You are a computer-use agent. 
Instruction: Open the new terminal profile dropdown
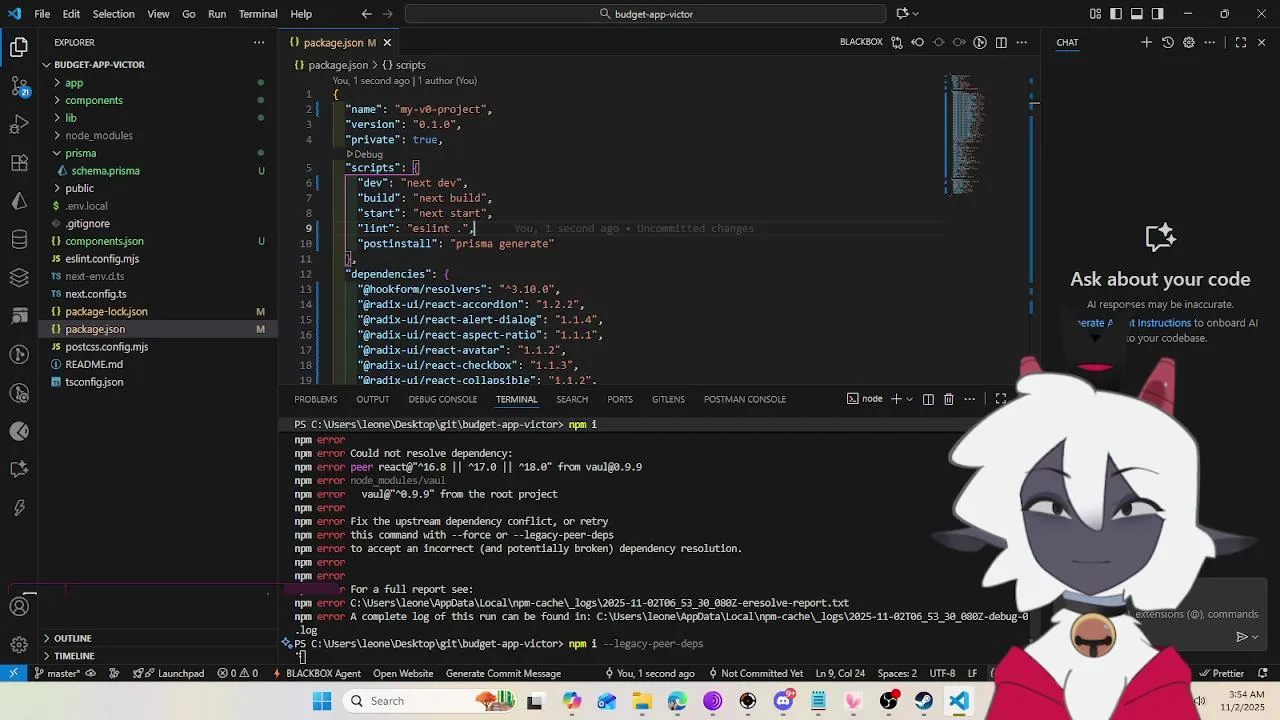point(909,399)
